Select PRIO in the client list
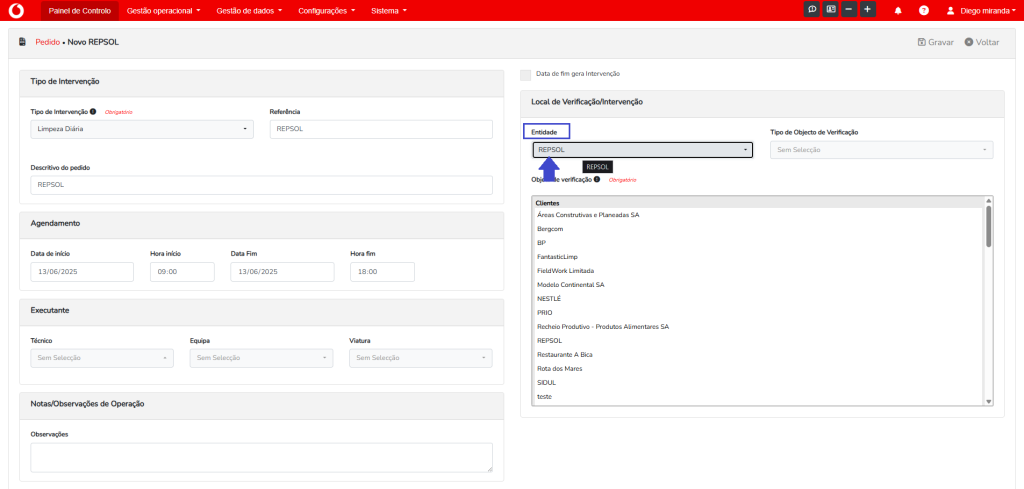The image size is (1024, 489). tap(545, 313)
